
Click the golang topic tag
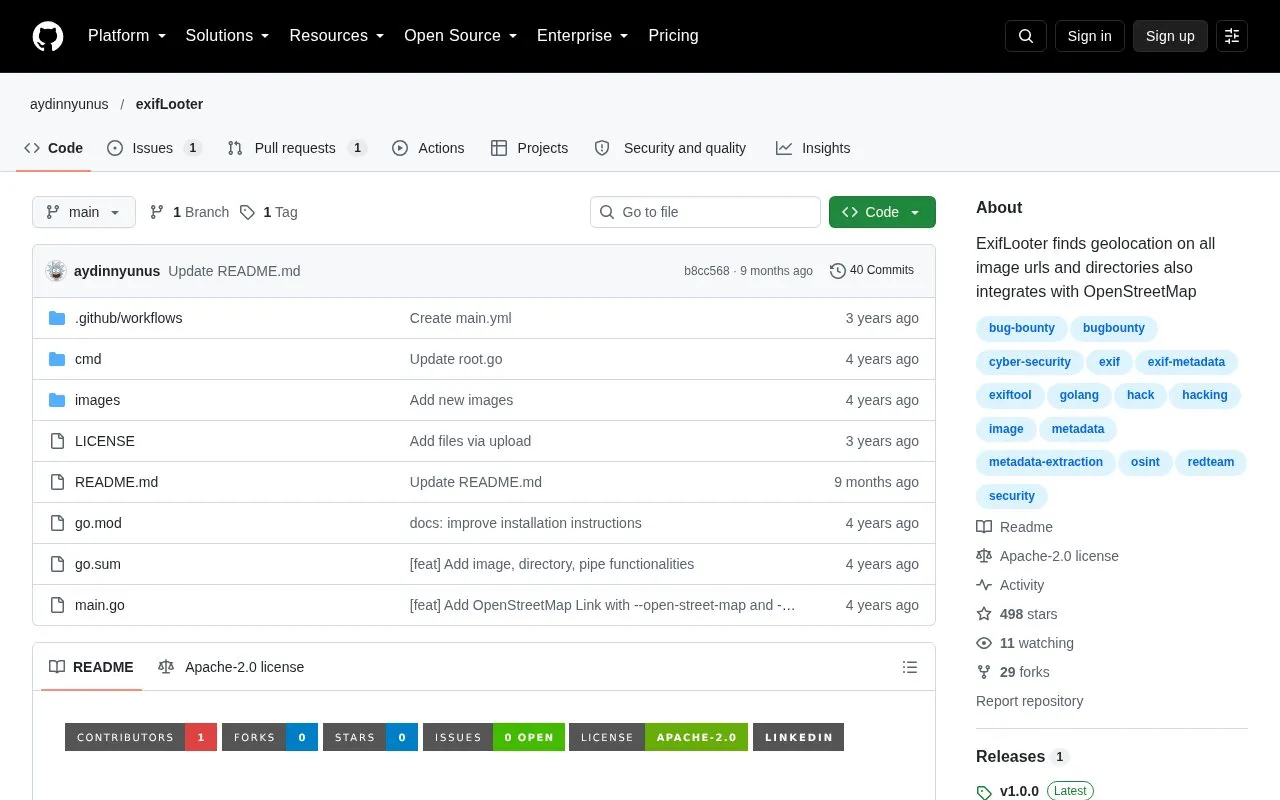(x=1079, y=395)
